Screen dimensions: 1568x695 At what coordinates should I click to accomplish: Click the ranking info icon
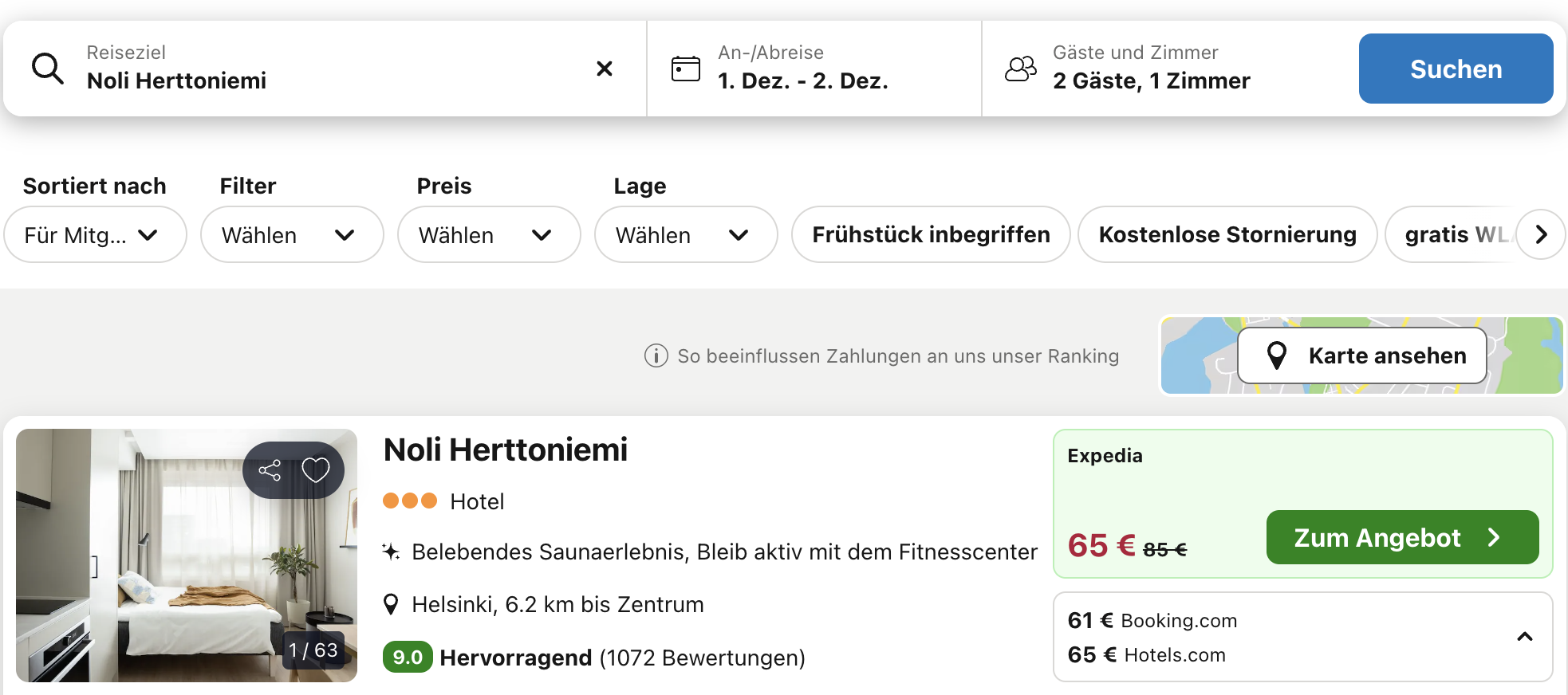coord(656,355)
